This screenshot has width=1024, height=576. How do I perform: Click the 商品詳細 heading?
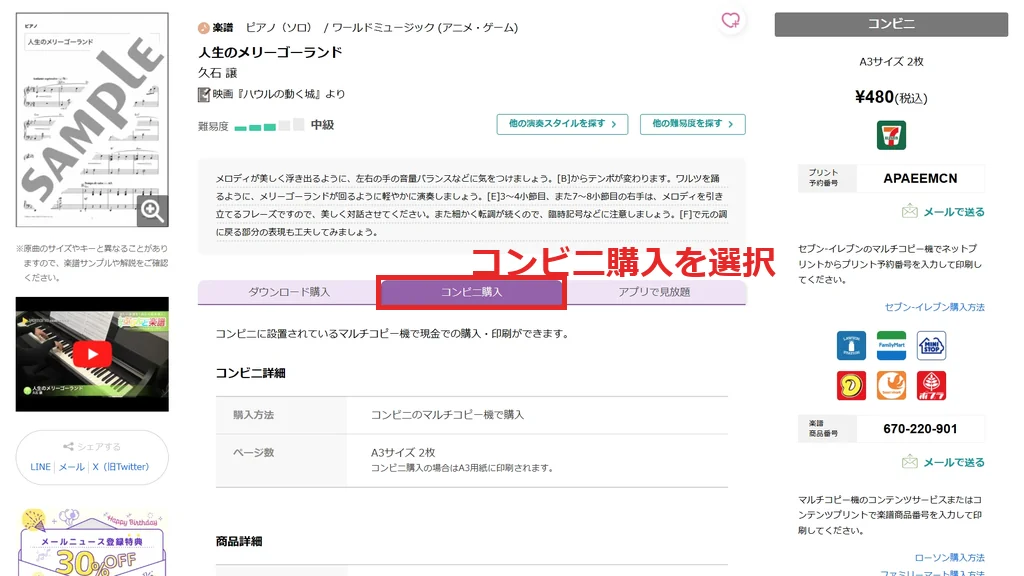(239, 541)
